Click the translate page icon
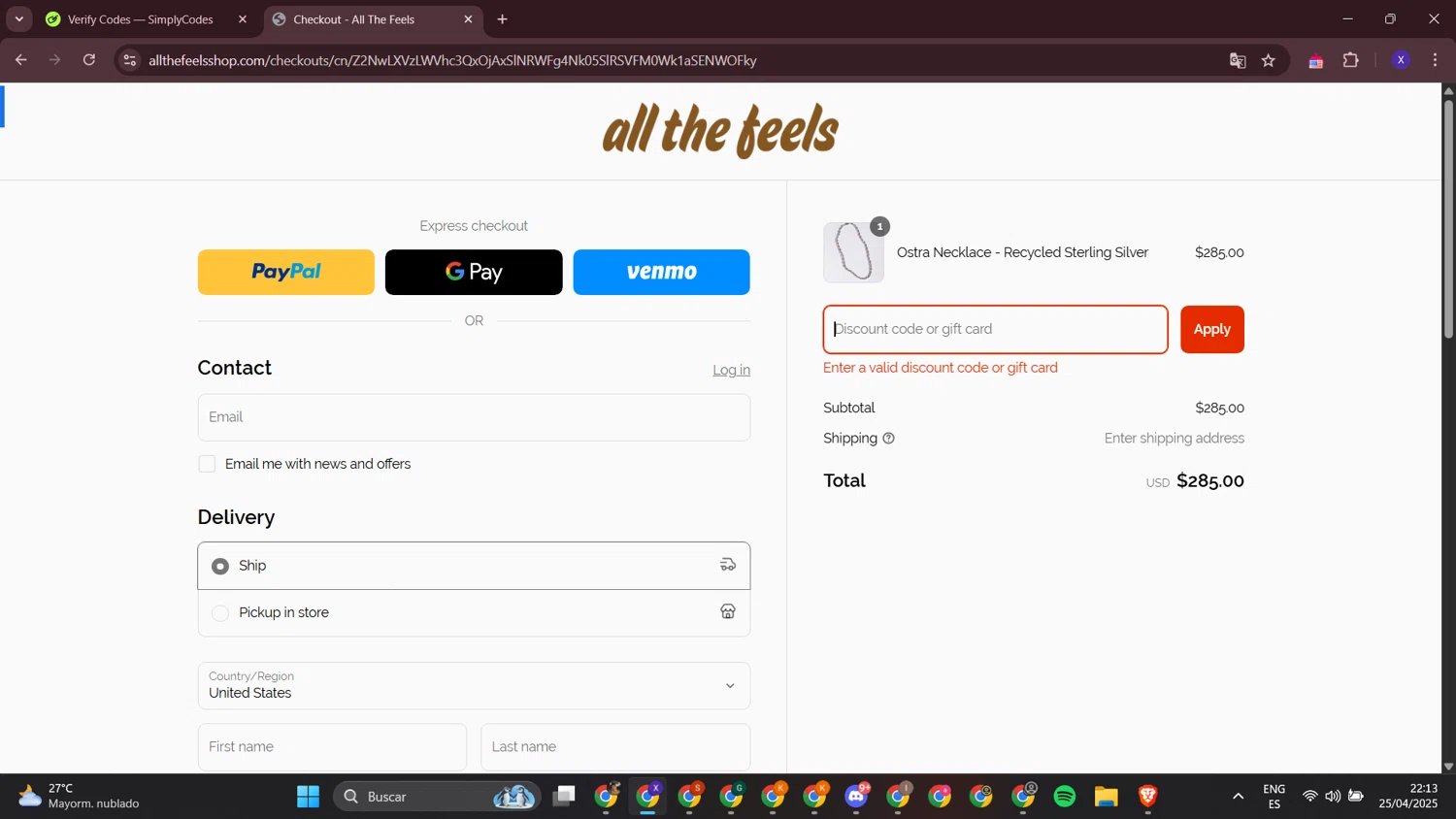1456x819 pixels. (x=1238, y=60)
